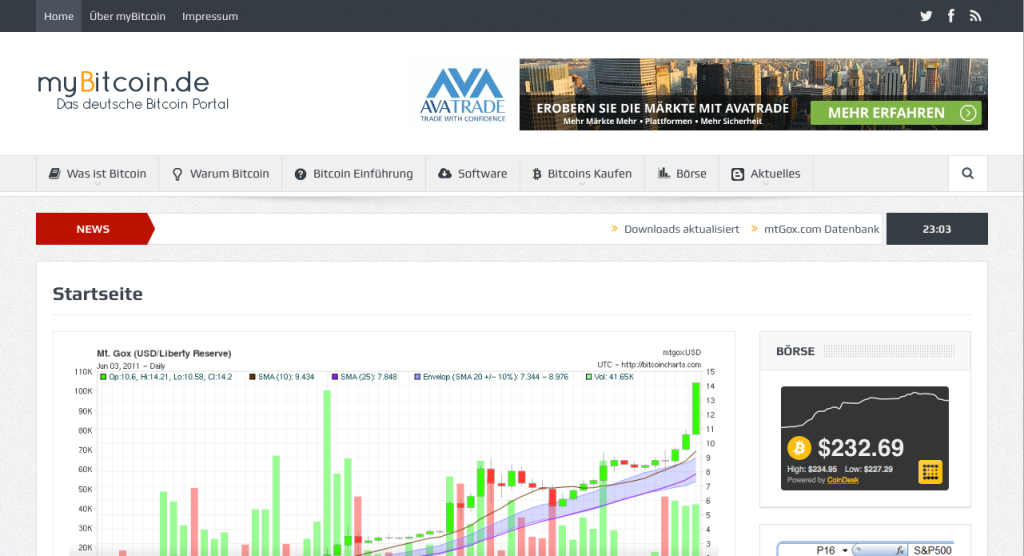Click Das deutsche Bitcoin Portal tagline
Viewport: 1024px width, 556px height.
(142, 105)
